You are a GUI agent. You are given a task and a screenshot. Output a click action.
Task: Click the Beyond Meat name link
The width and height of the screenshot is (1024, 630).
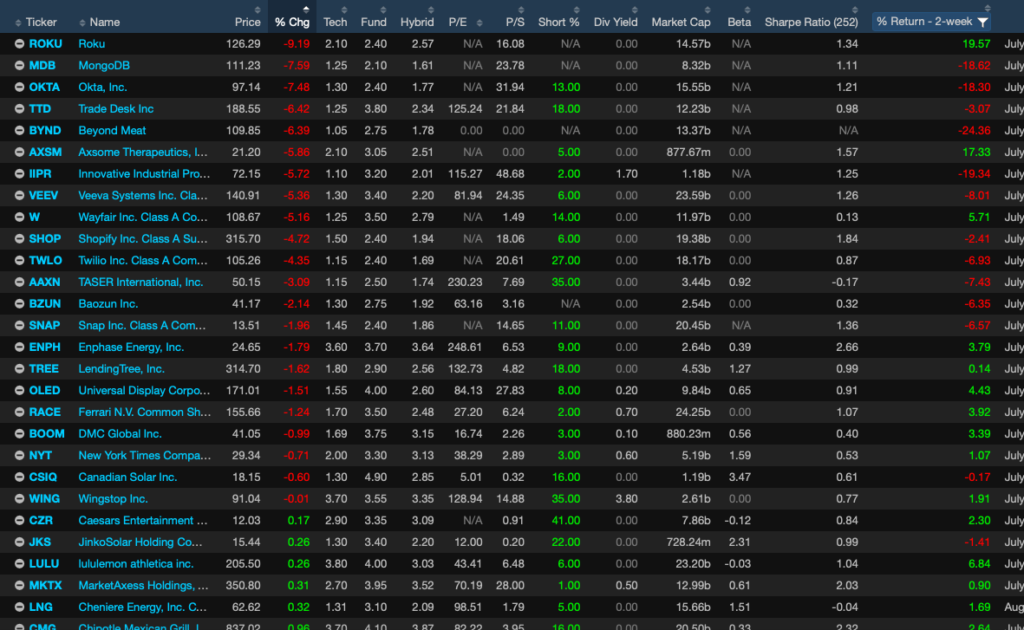click(112, 131)
